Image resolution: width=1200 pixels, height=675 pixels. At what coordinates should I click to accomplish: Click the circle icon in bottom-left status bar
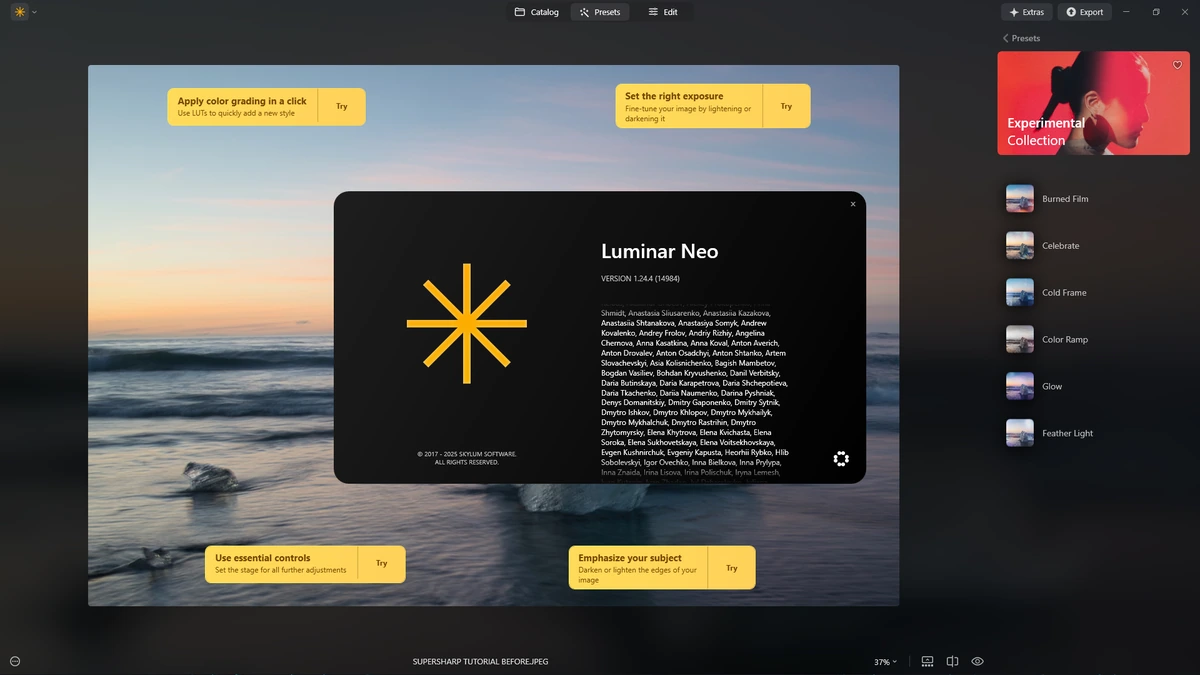pos(15,661)
